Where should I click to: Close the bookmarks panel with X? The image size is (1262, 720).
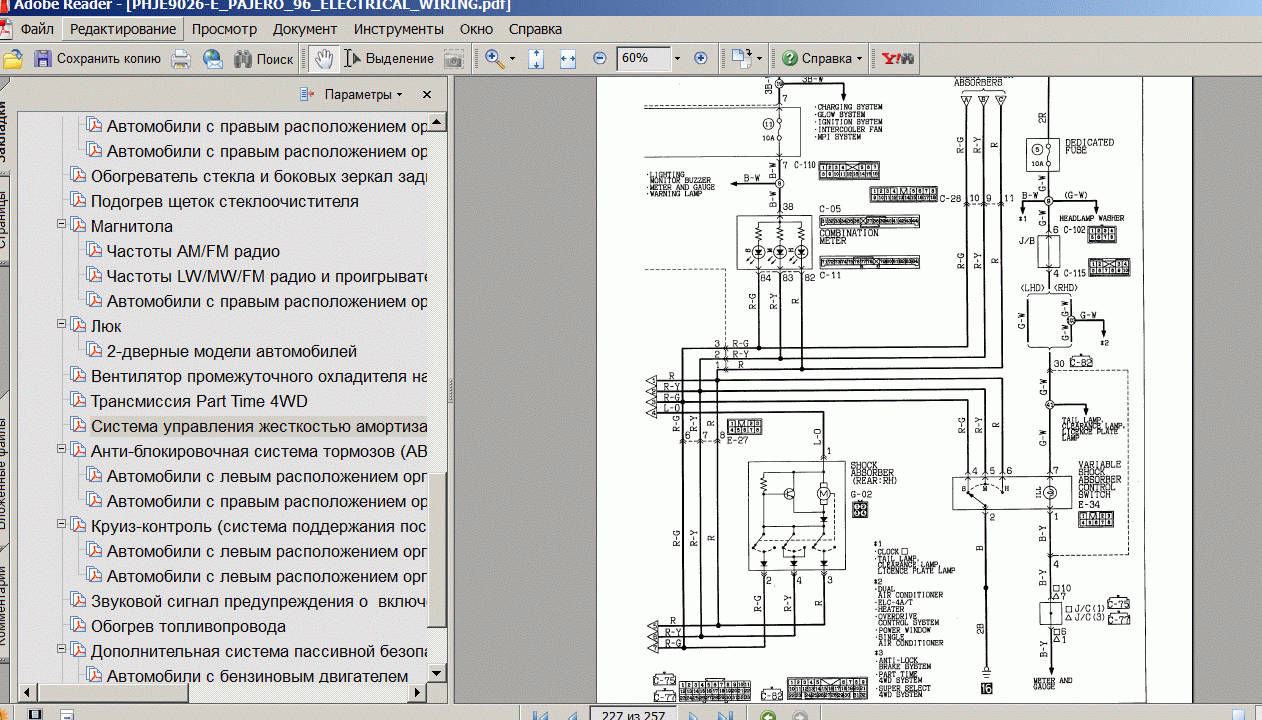tap(427, 95)
